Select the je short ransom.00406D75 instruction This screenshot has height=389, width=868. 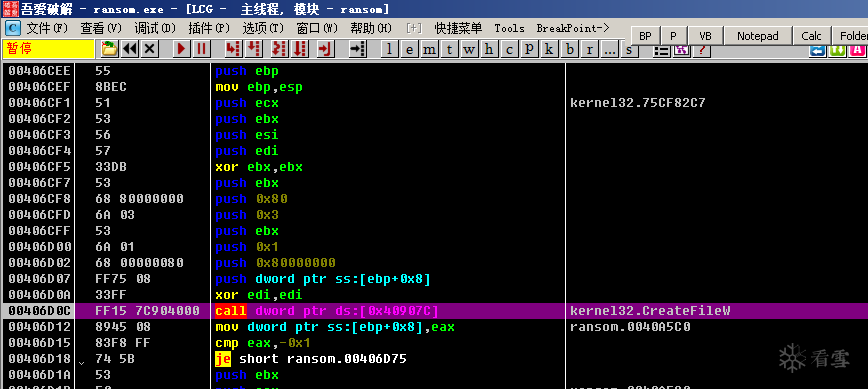[311, 359]
